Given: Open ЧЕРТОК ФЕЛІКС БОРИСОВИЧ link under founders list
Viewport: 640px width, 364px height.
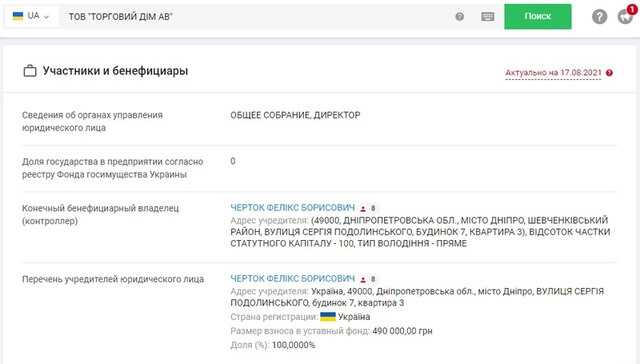Looking at the screenshot, I should click(293, 279).
